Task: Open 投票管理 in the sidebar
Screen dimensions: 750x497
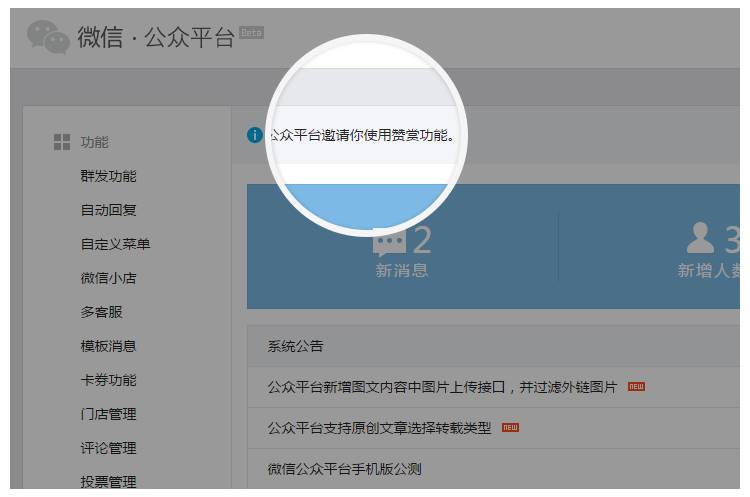Action: (x=109, y=482)
